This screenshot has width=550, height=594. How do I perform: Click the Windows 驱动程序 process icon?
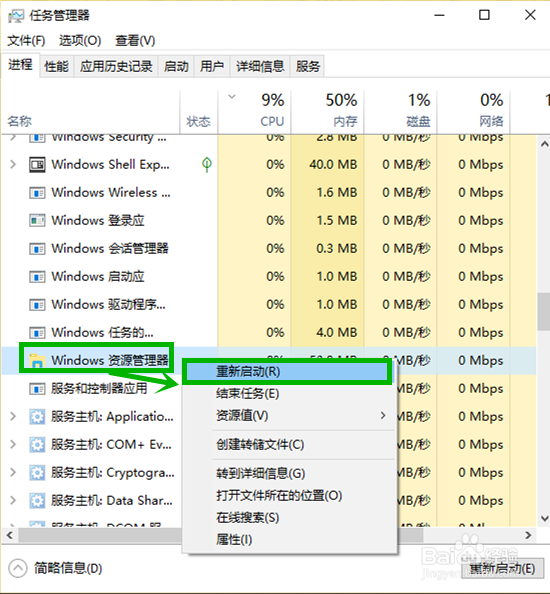point(37,305)
